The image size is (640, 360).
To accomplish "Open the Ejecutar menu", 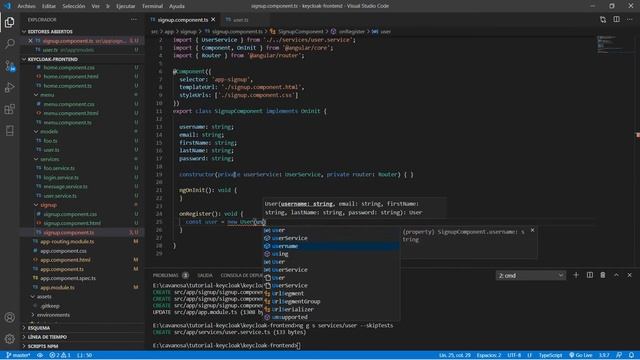I will coord(125,6).
